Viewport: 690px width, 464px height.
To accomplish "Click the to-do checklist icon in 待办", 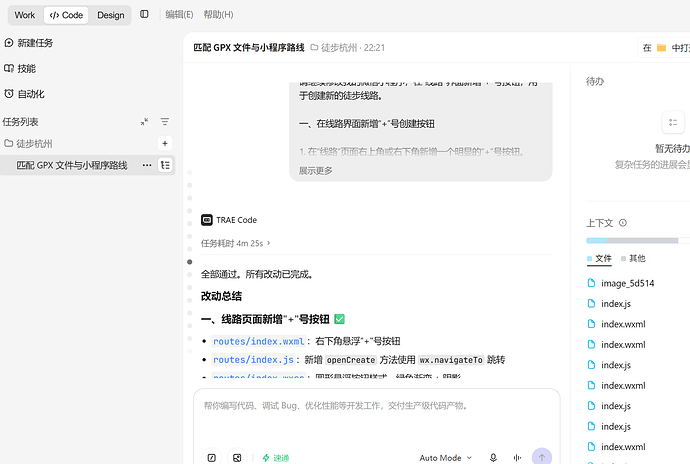I will point(673,122).
